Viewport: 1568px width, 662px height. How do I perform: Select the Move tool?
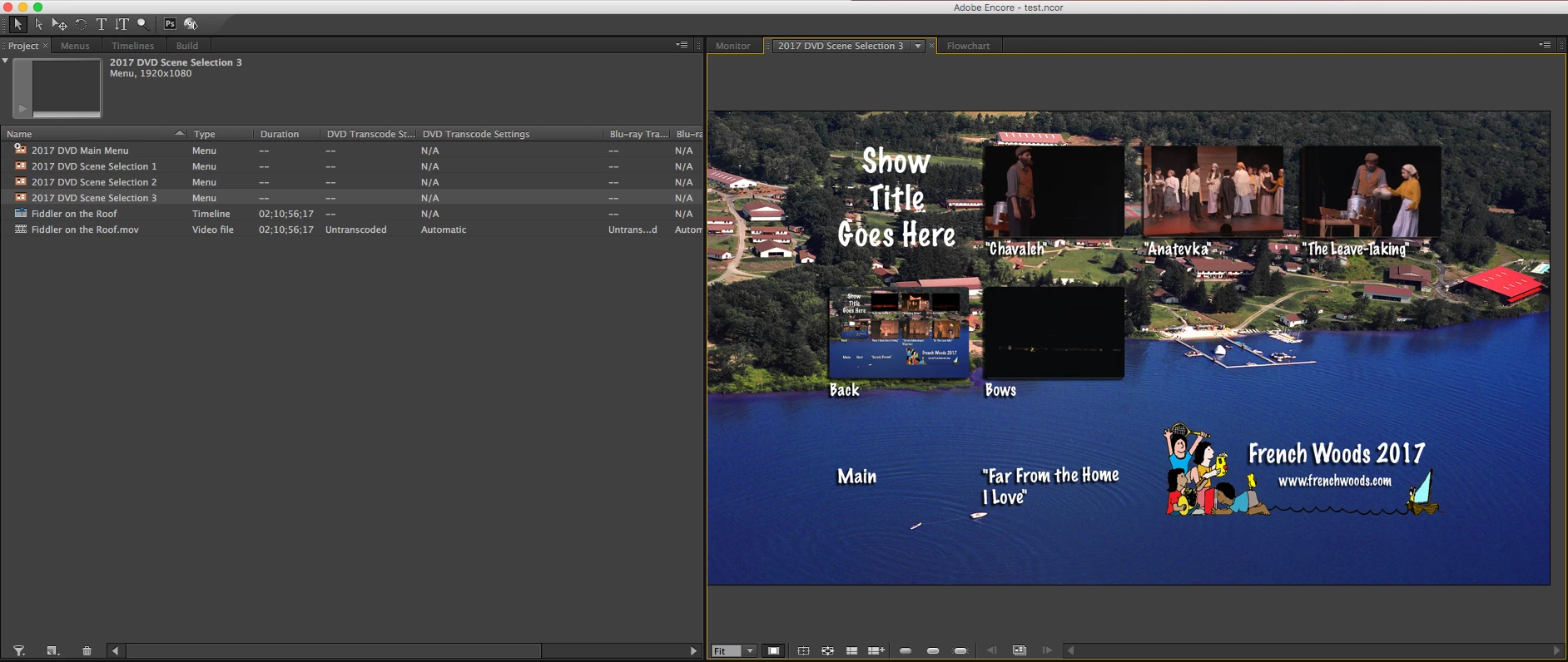(x=59, y=24)
